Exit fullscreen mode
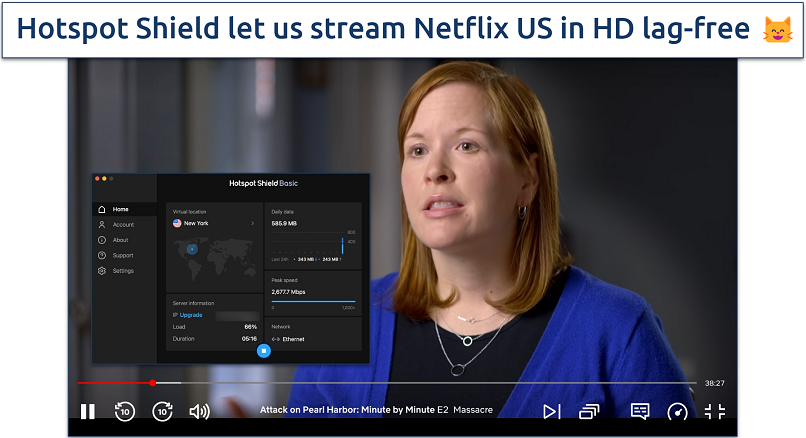The height and width of the screenshot is (438, 806). point(715,411)
